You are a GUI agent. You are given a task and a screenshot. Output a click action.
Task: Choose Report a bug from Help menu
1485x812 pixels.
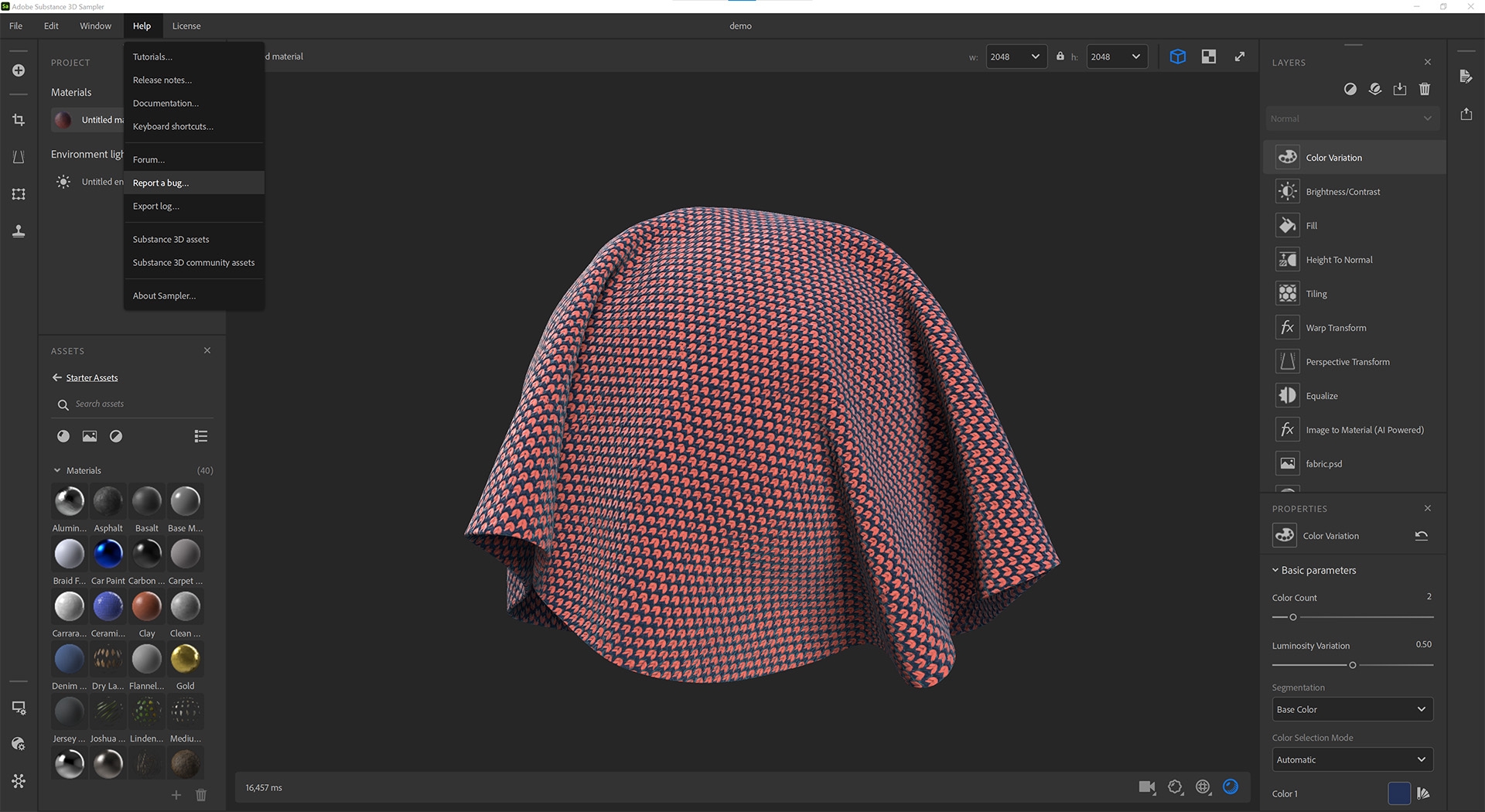click(161, 183)
